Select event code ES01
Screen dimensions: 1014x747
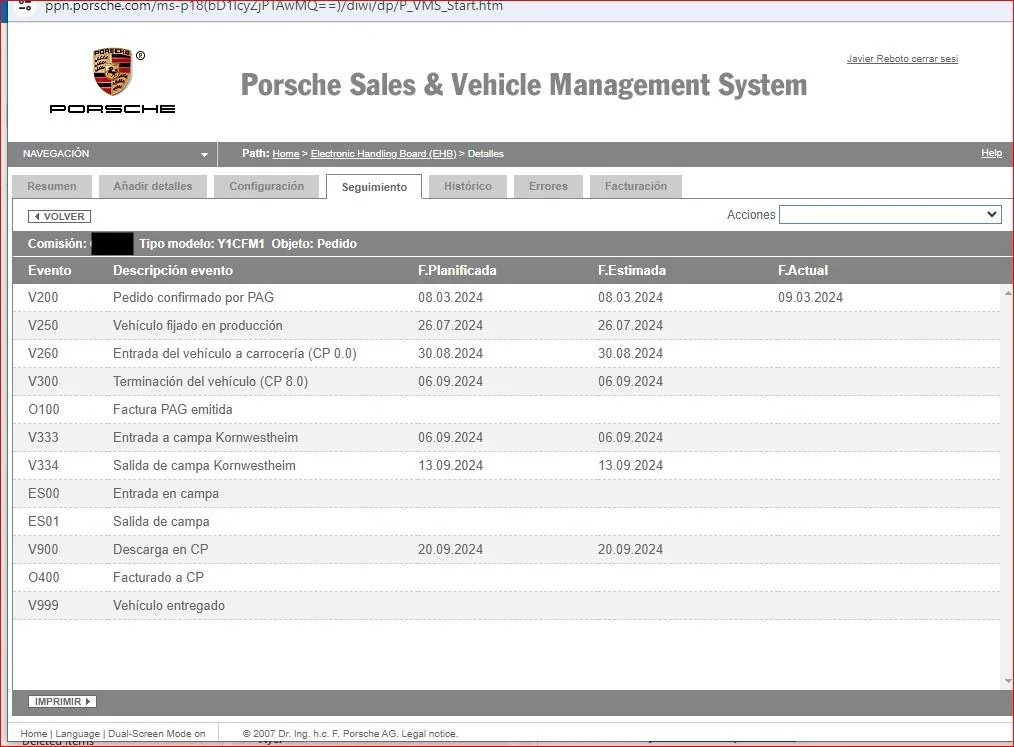pos(44,521)
